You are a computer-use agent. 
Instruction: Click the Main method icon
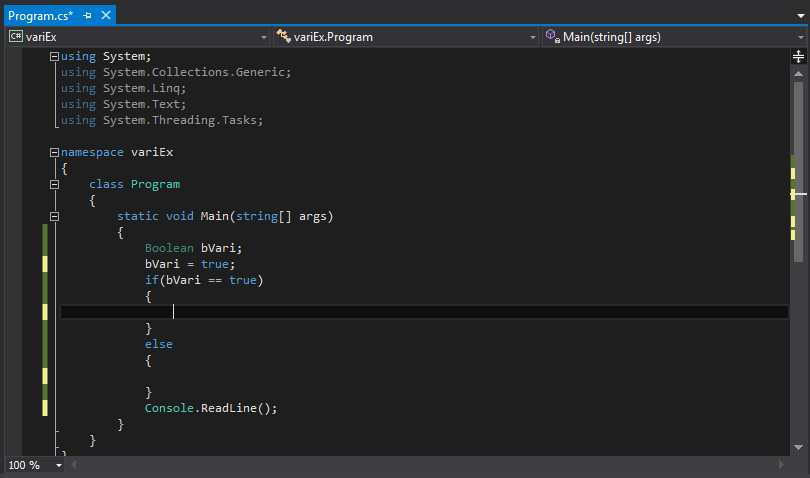coord(553,36)
